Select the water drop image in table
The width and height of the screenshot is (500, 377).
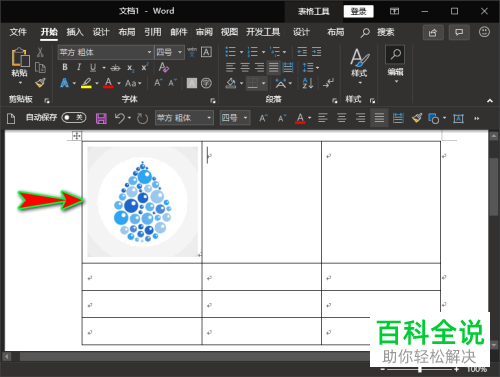point(143,202)
